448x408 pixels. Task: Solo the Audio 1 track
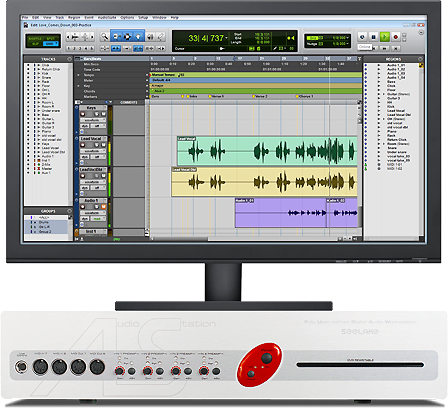click(97, 207)
